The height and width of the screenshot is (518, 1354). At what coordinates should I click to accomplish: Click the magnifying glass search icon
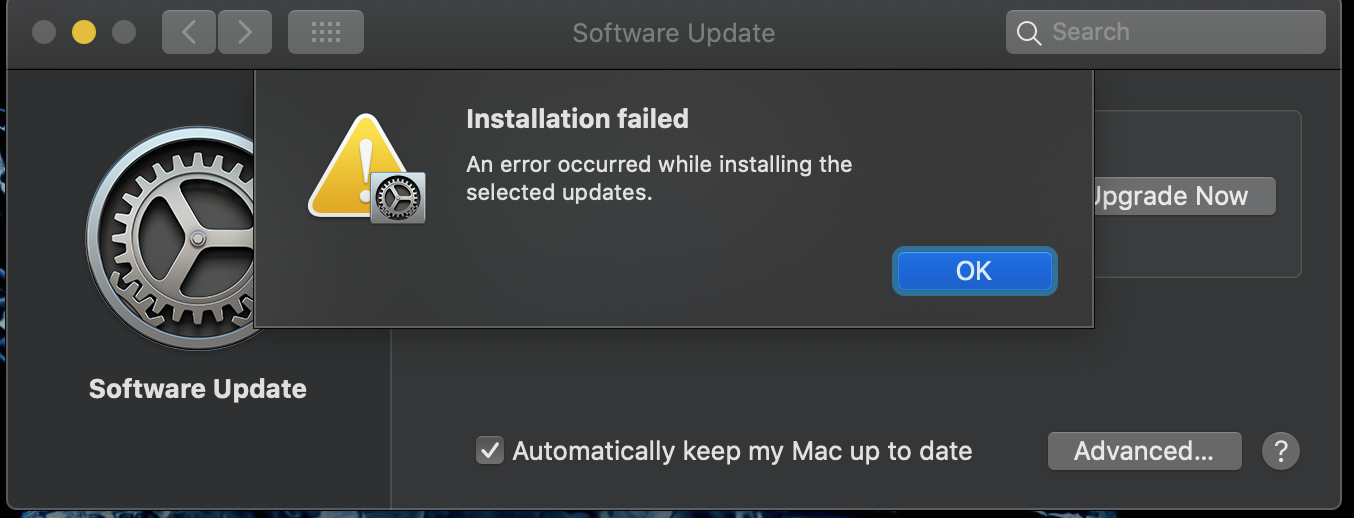1029,33
